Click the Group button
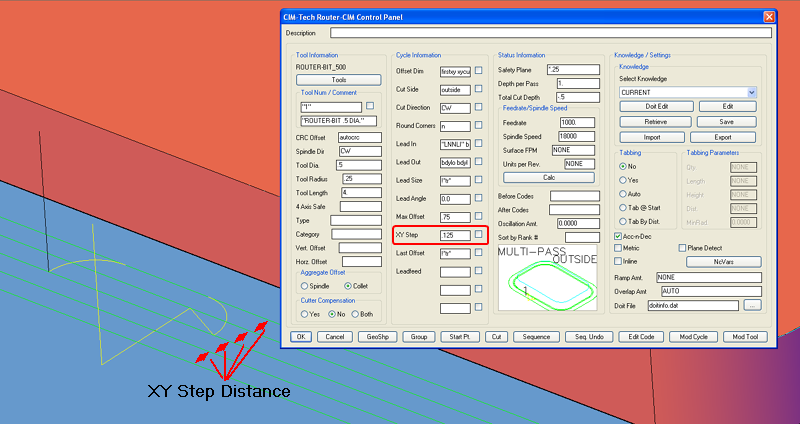 pos(419,337)
